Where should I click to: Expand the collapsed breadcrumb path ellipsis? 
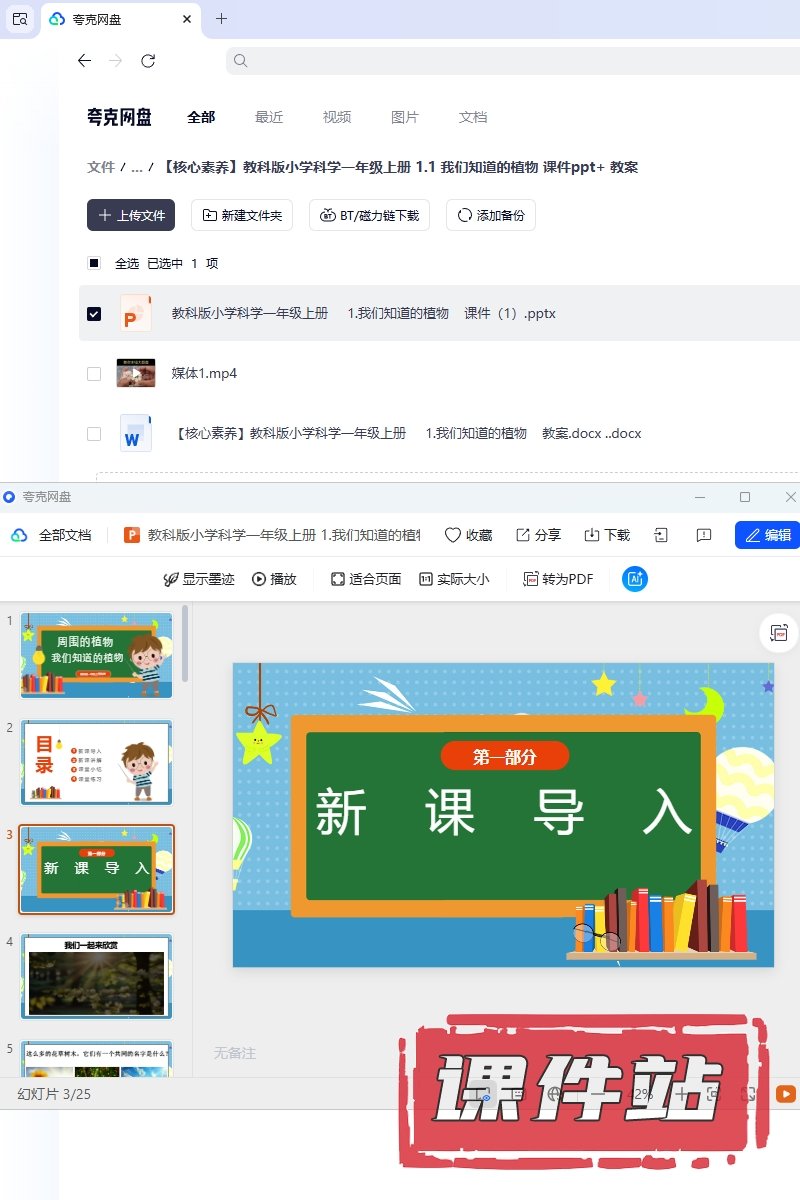(137, 167)
